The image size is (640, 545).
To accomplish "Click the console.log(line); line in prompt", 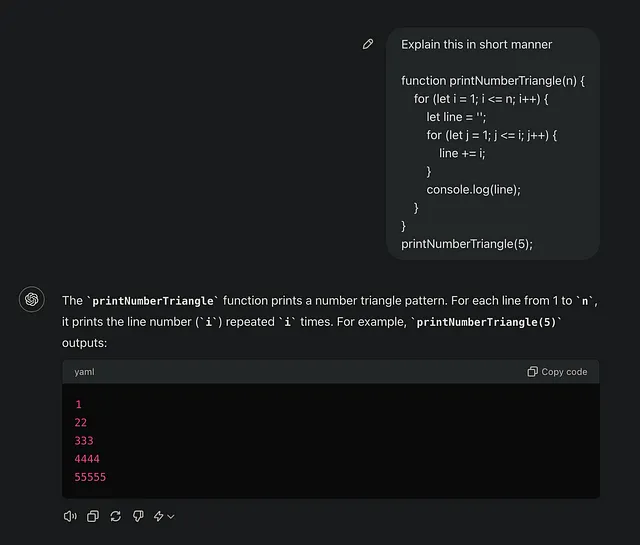I will click(x=473, y=189).
